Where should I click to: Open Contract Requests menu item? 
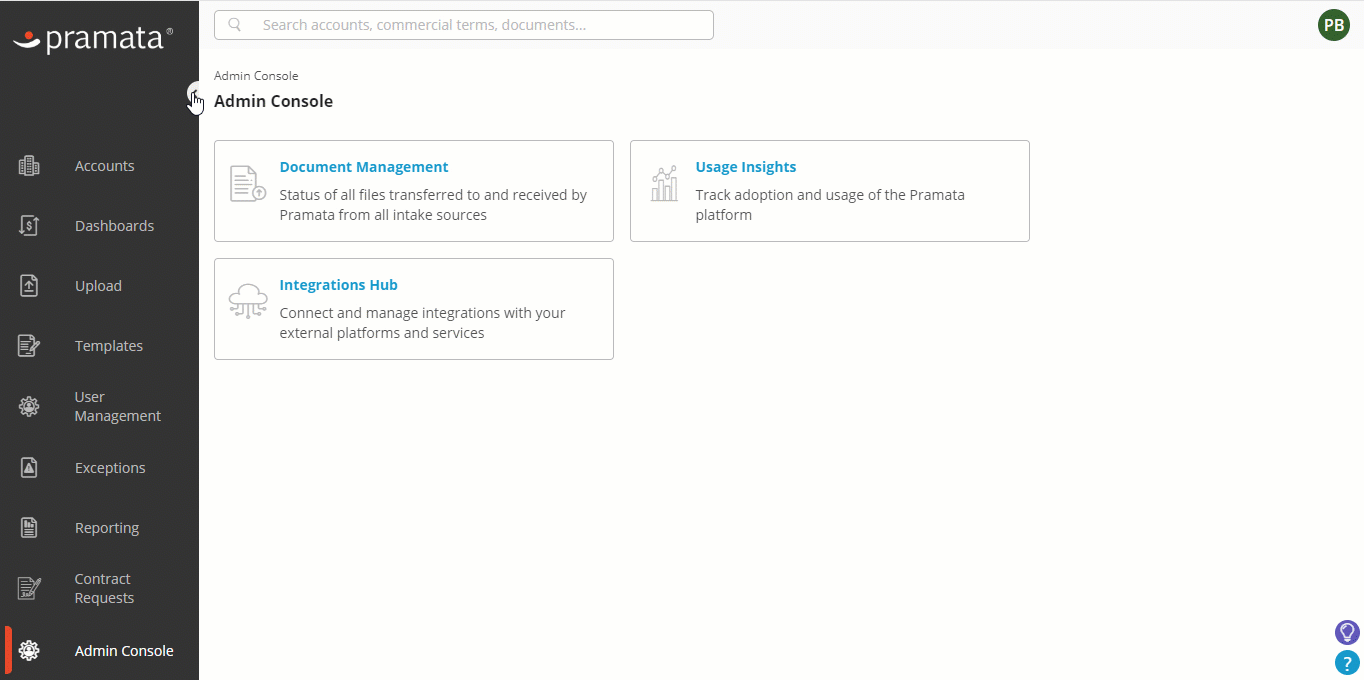104,588
